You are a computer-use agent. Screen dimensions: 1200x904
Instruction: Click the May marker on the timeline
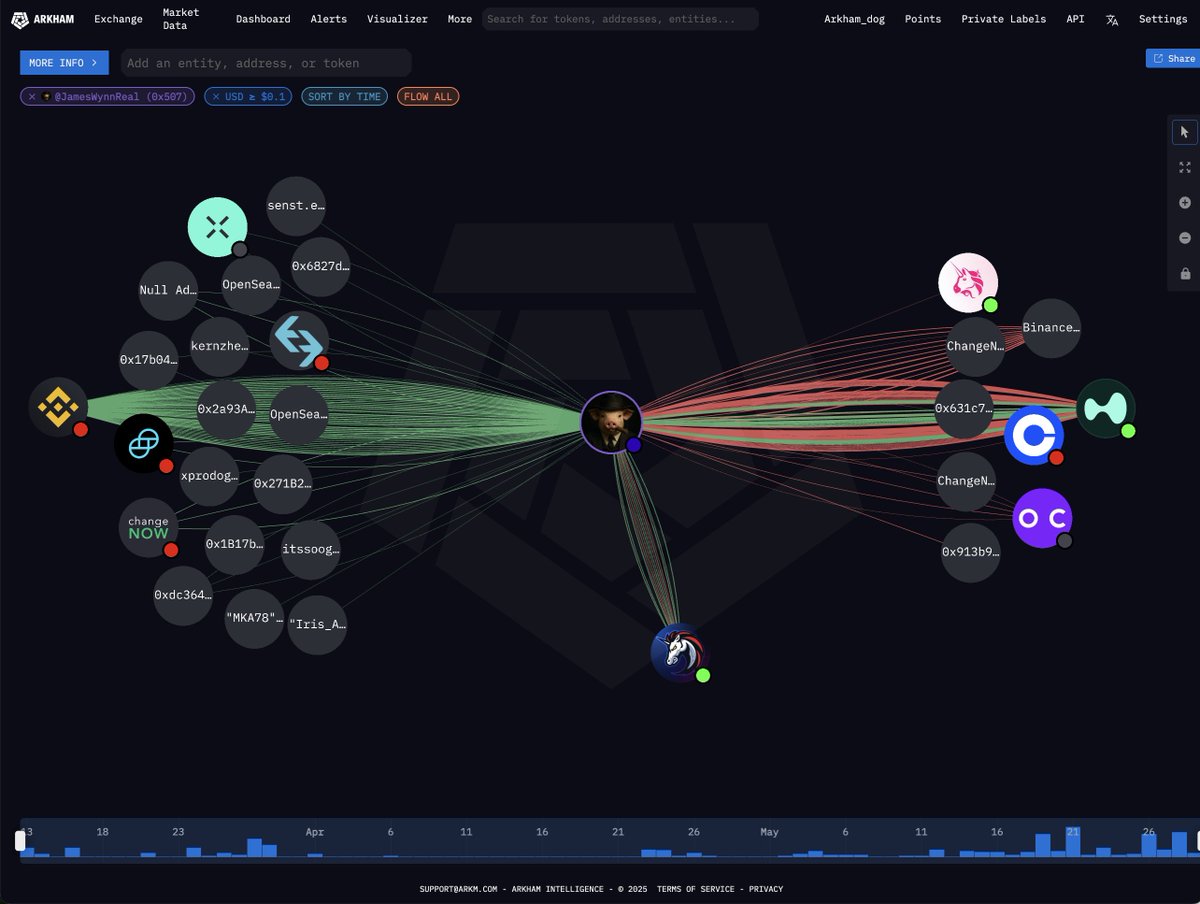pos(769,832)
